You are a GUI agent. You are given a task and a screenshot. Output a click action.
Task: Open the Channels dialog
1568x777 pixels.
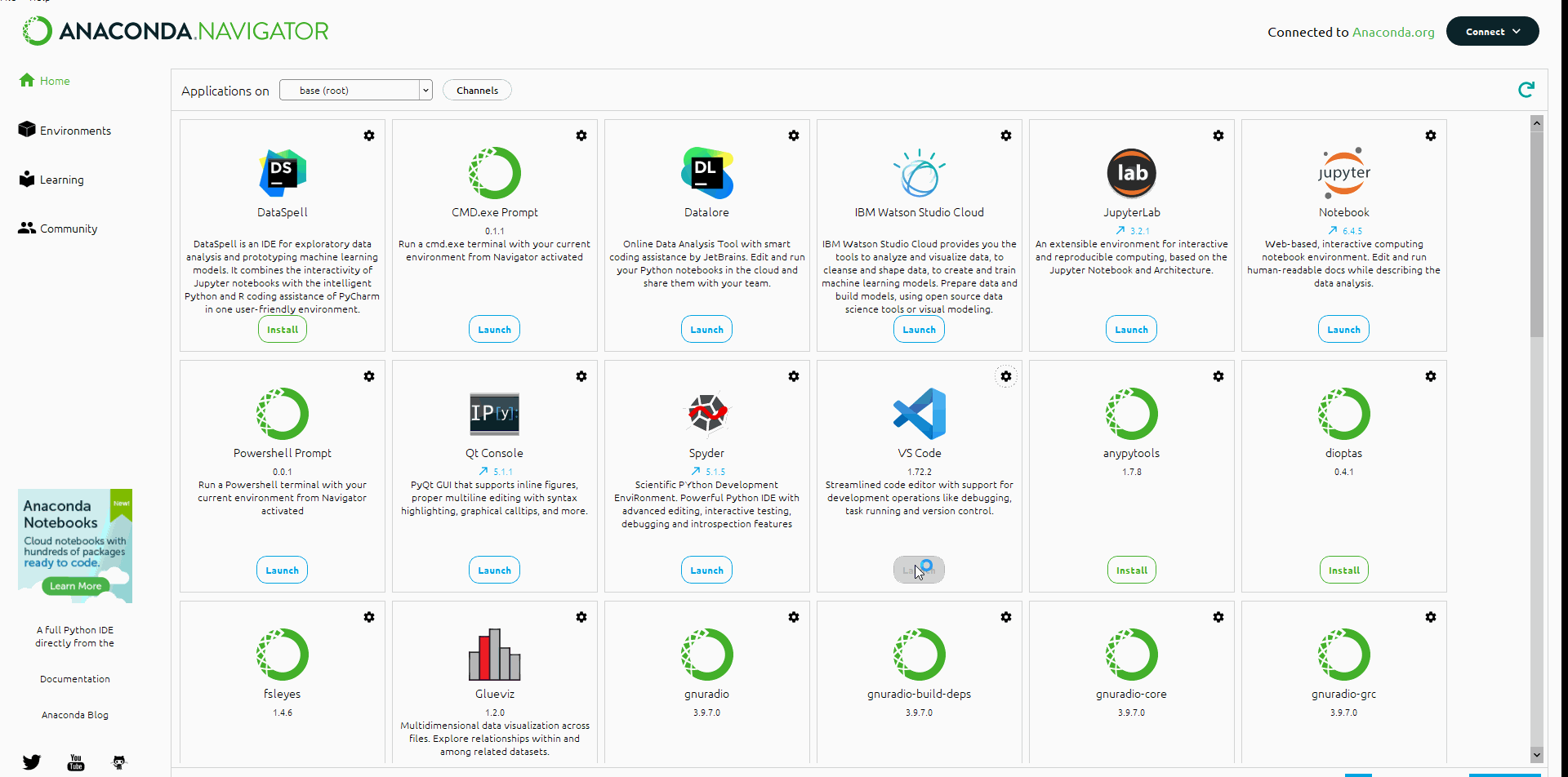tap(477, 90)
